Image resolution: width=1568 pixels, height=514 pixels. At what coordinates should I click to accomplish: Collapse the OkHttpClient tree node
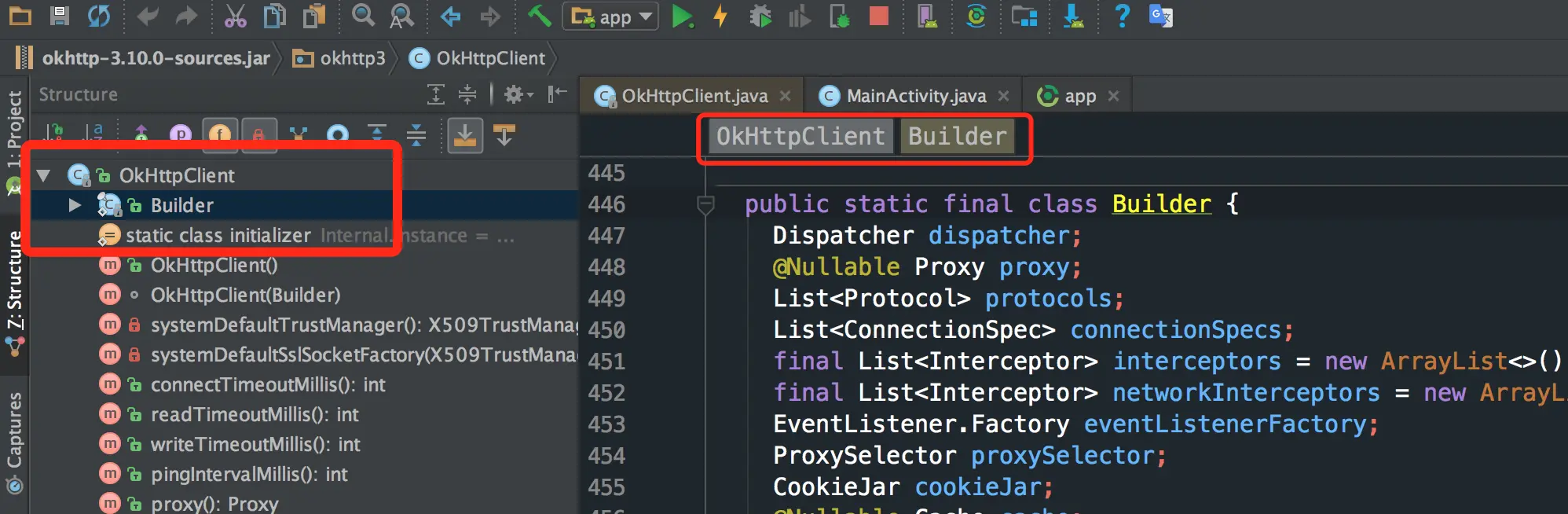(43, 175)
